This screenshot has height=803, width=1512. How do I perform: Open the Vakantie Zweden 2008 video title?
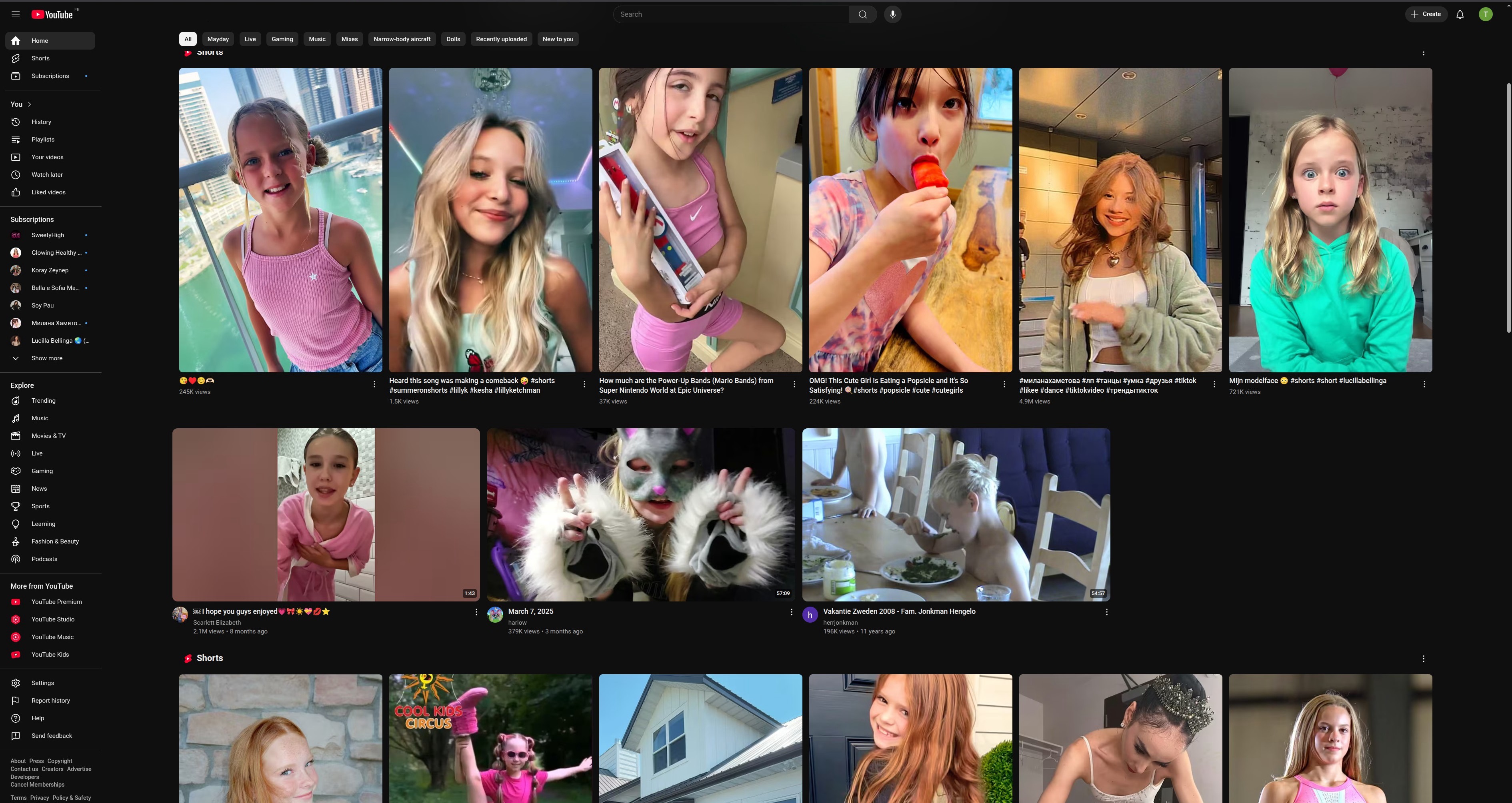click(899, 611)
